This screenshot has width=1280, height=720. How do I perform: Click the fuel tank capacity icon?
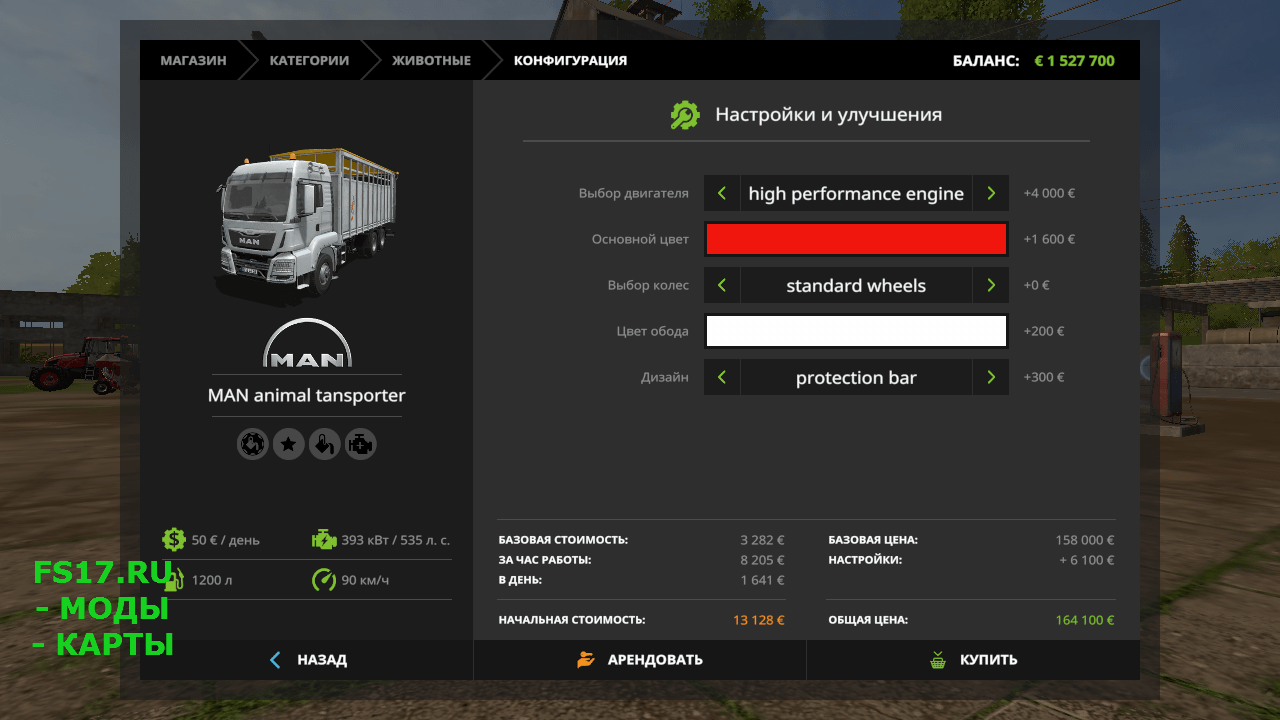[174, 580]
